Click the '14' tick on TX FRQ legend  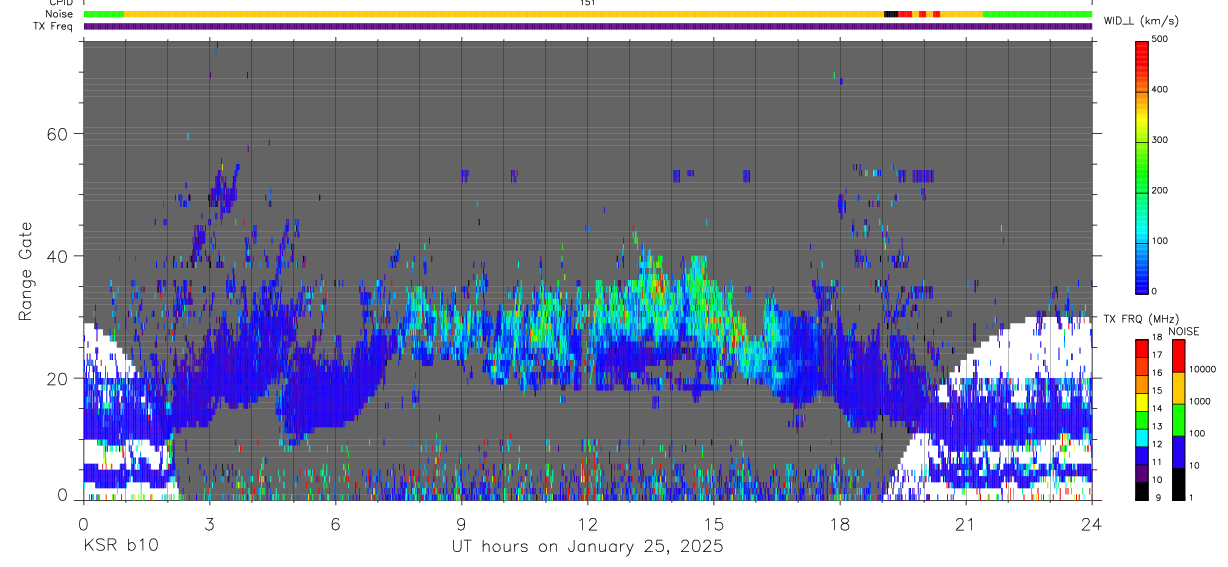coord(1158,409)
